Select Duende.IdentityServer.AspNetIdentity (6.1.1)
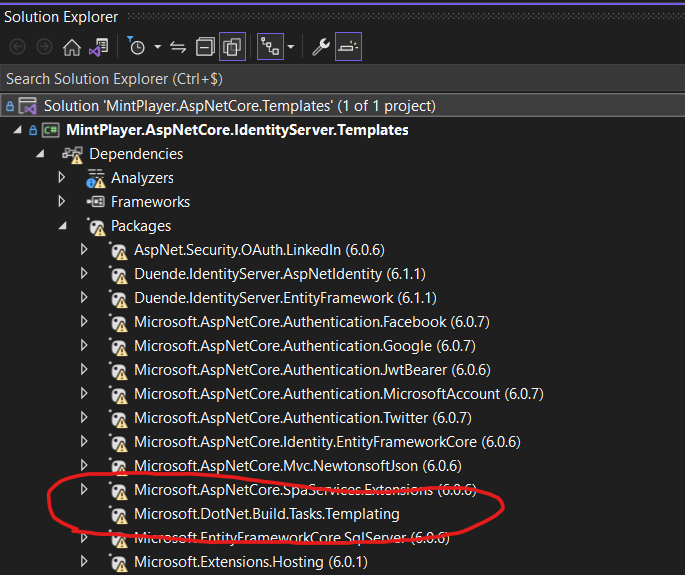 tap(280, 274)
